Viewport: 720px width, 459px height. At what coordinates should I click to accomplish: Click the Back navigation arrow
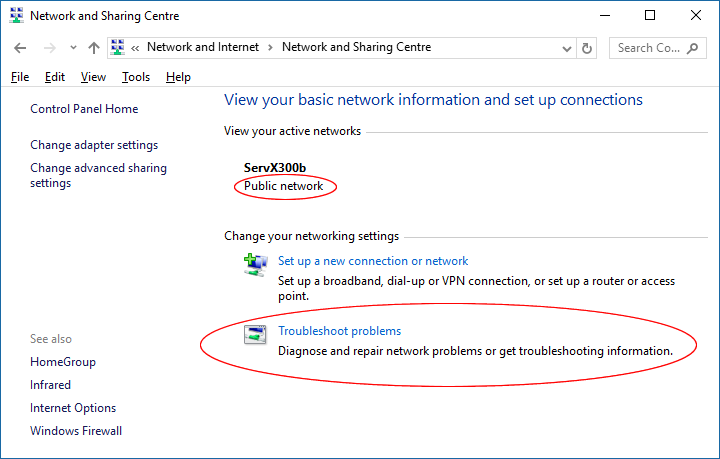click(x=20, y=48)
